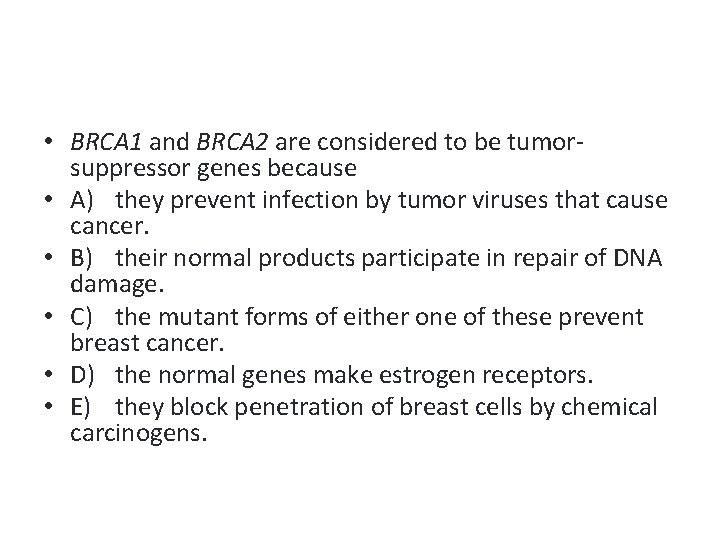This screenshot has height=540, width=720.
Task: Select the answer label A)
Action: 83,200
